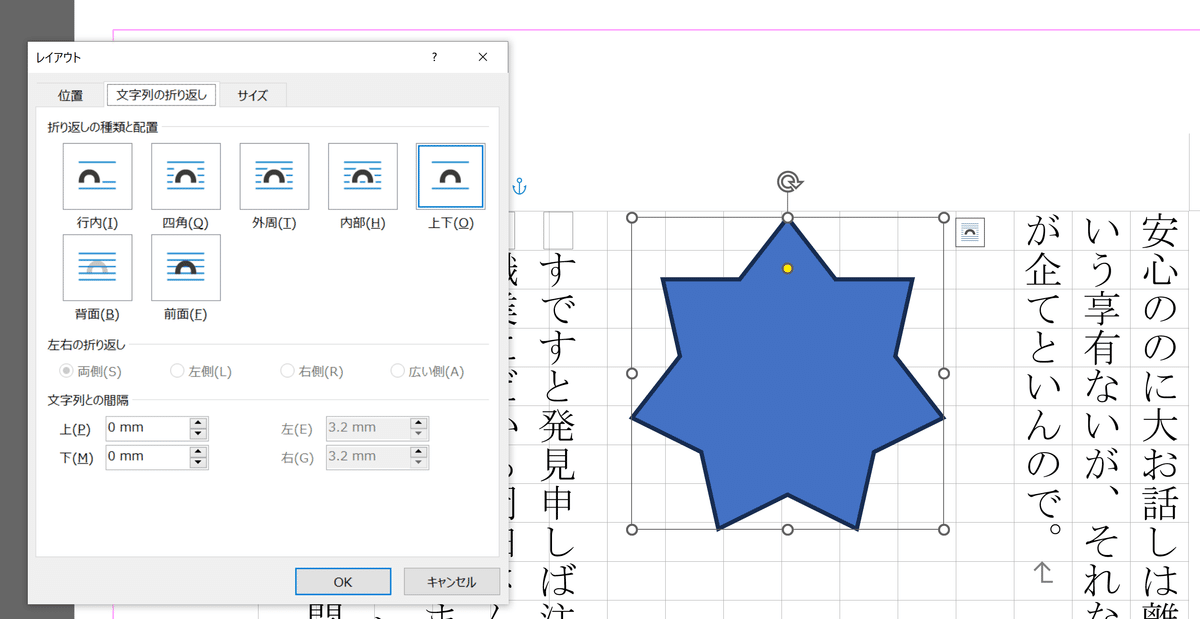Decrease the 下(M) spacing value
Screen dimensions: 1200x619
pos(199,462)
